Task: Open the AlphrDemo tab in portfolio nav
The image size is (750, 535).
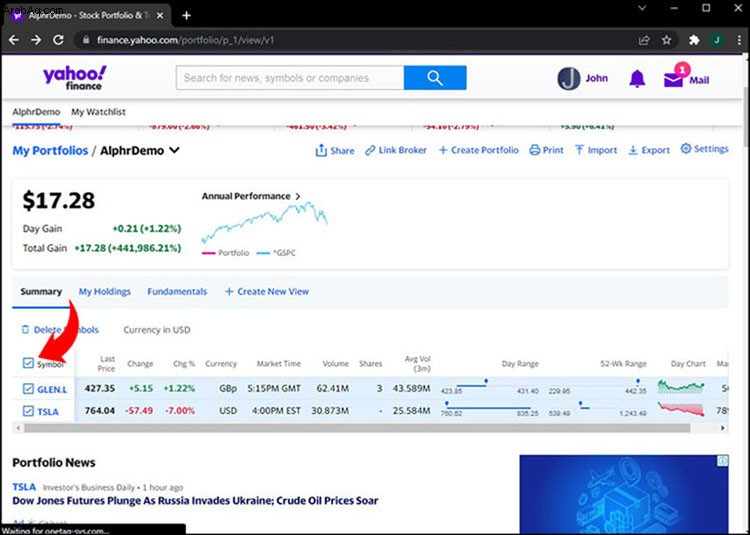Action: (36, 112)
